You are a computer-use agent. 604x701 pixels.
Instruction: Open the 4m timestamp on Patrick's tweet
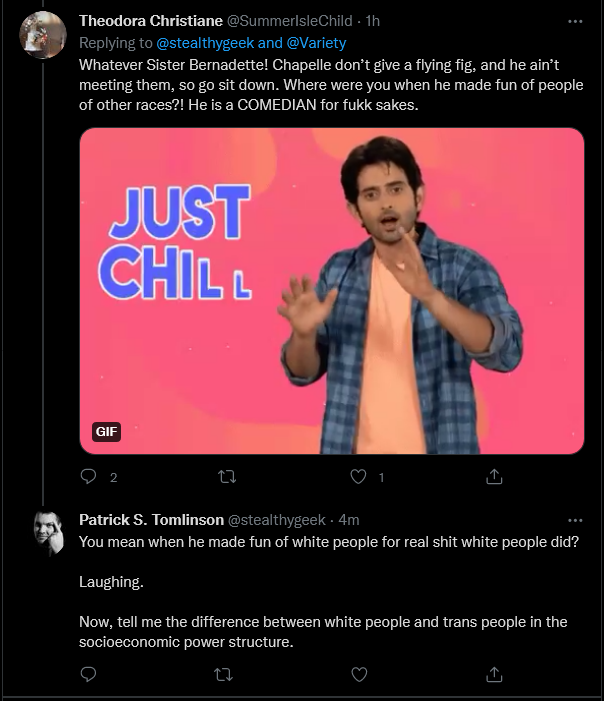pos(349,520)
